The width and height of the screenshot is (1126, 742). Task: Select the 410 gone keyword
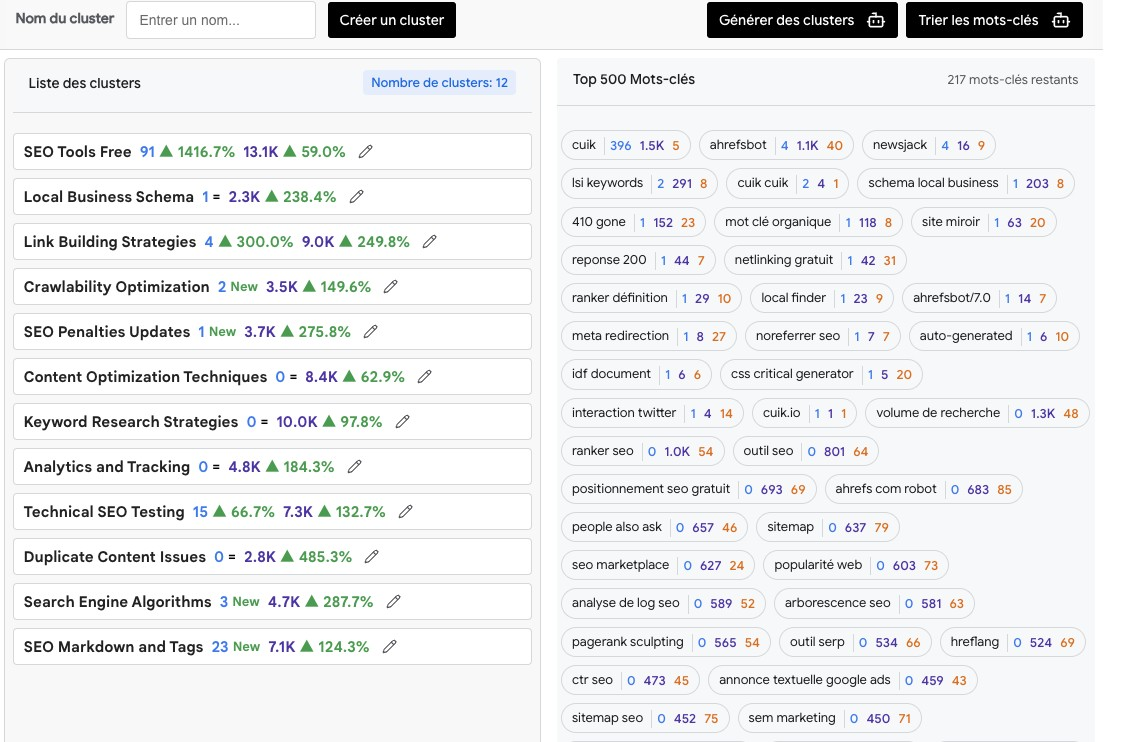tap(633, 222)
